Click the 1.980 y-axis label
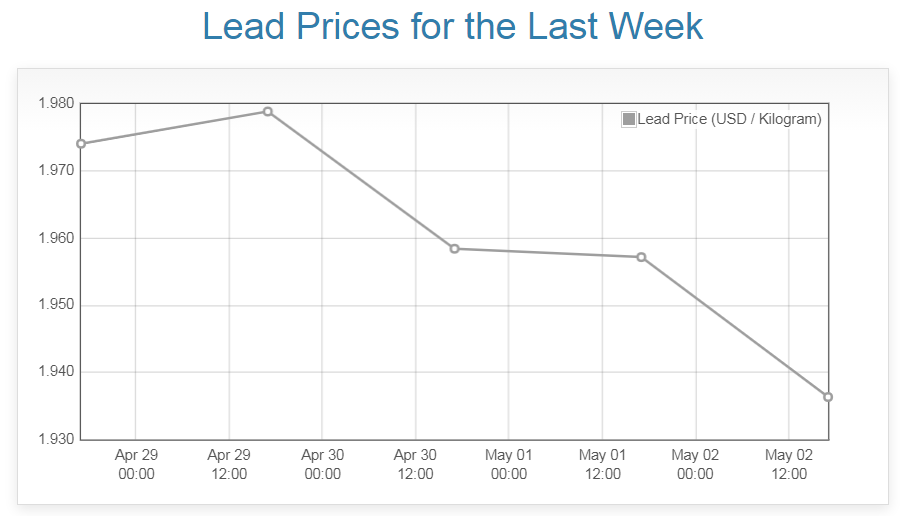Viewport: 900px width, 516px height. 55,103
